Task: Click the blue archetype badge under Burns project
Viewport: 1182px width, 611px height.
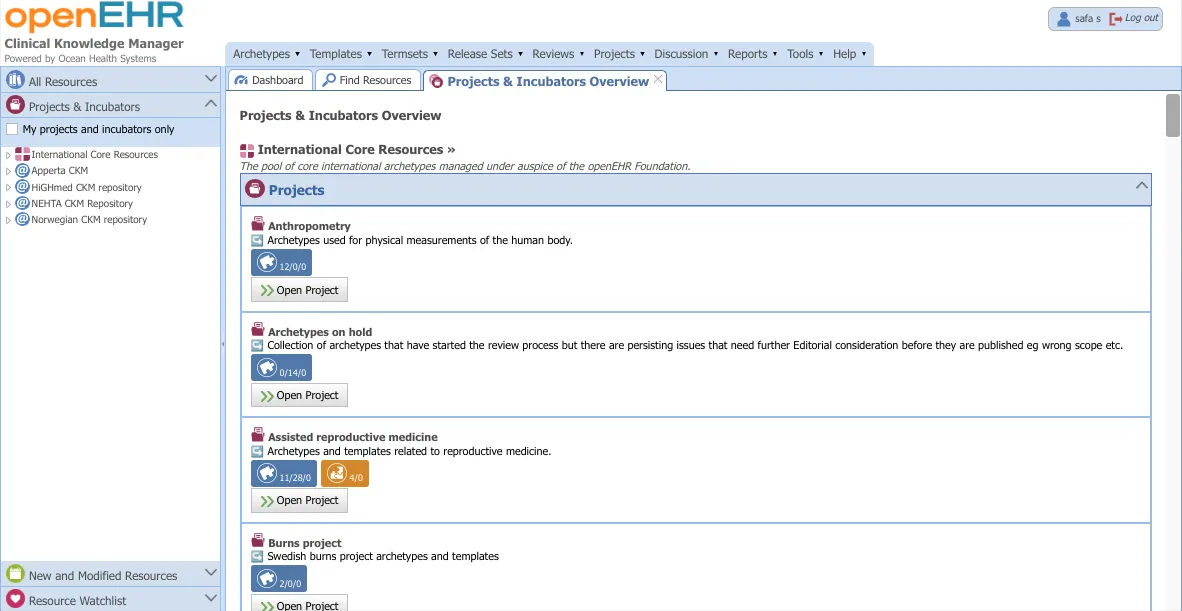Action: [x=279, y=578]
